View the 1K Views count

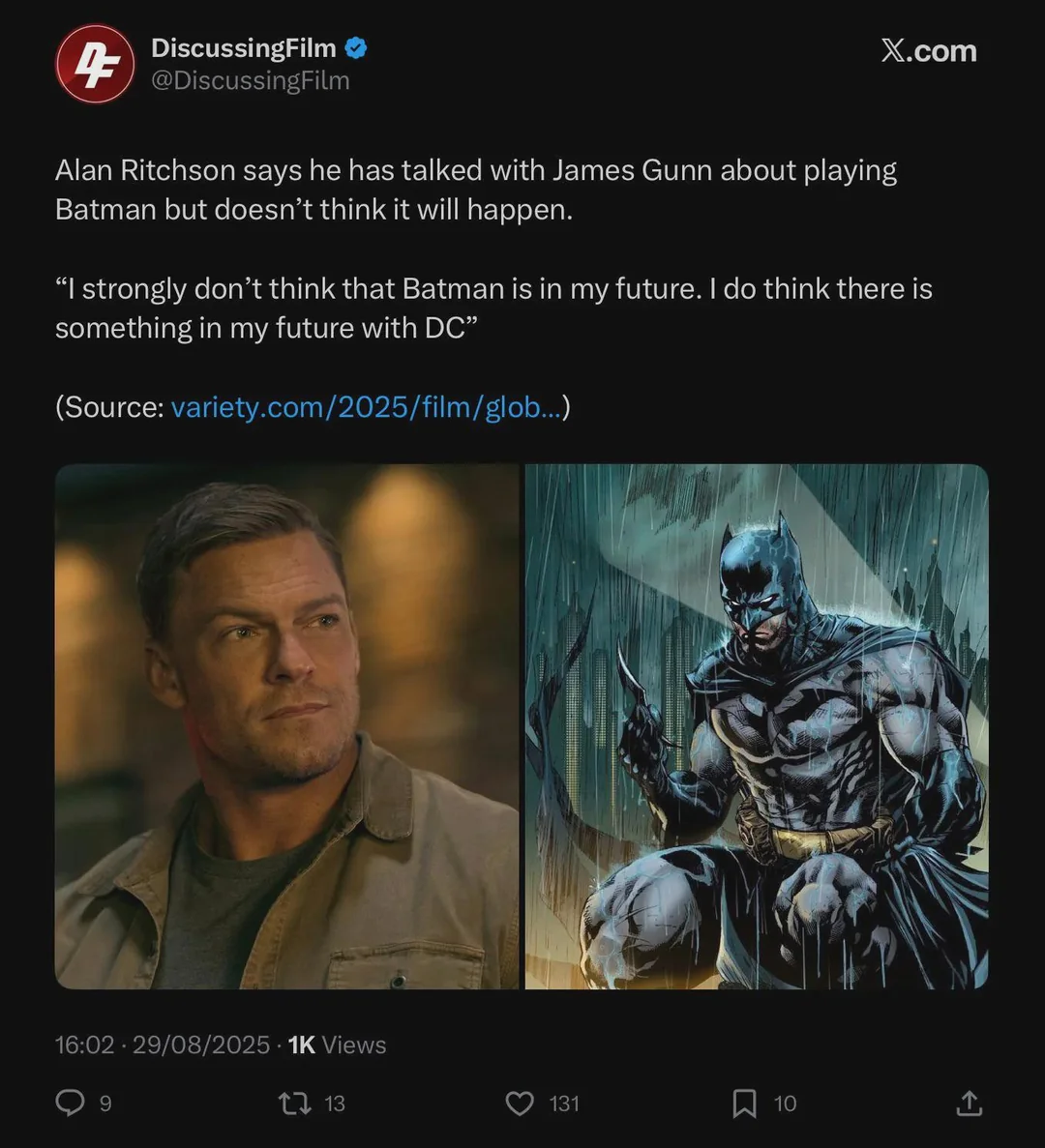pyautogui.click(x=337, y=1045)
